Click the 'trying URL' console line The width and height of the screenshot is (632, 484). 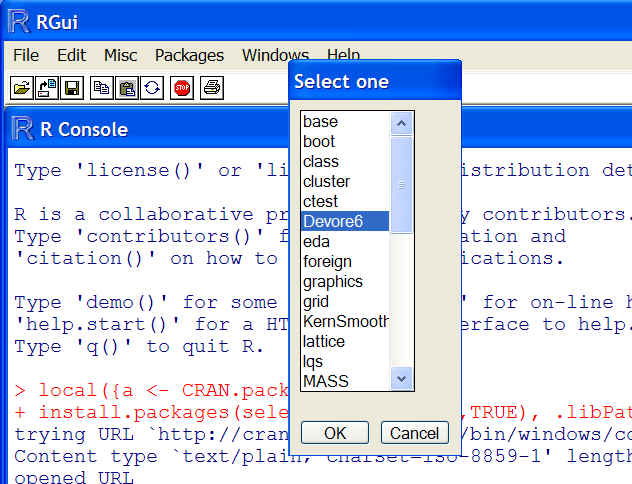tap(152, 434)
